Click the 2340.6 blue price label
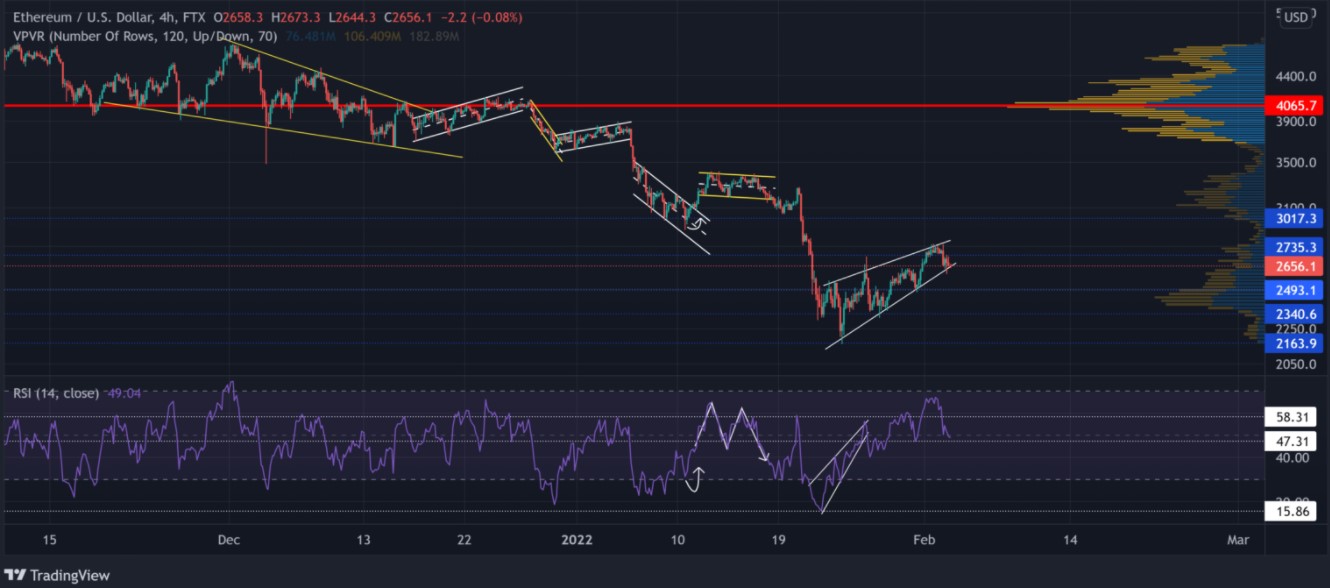The image size is (1330, 588). point(1295,314)
